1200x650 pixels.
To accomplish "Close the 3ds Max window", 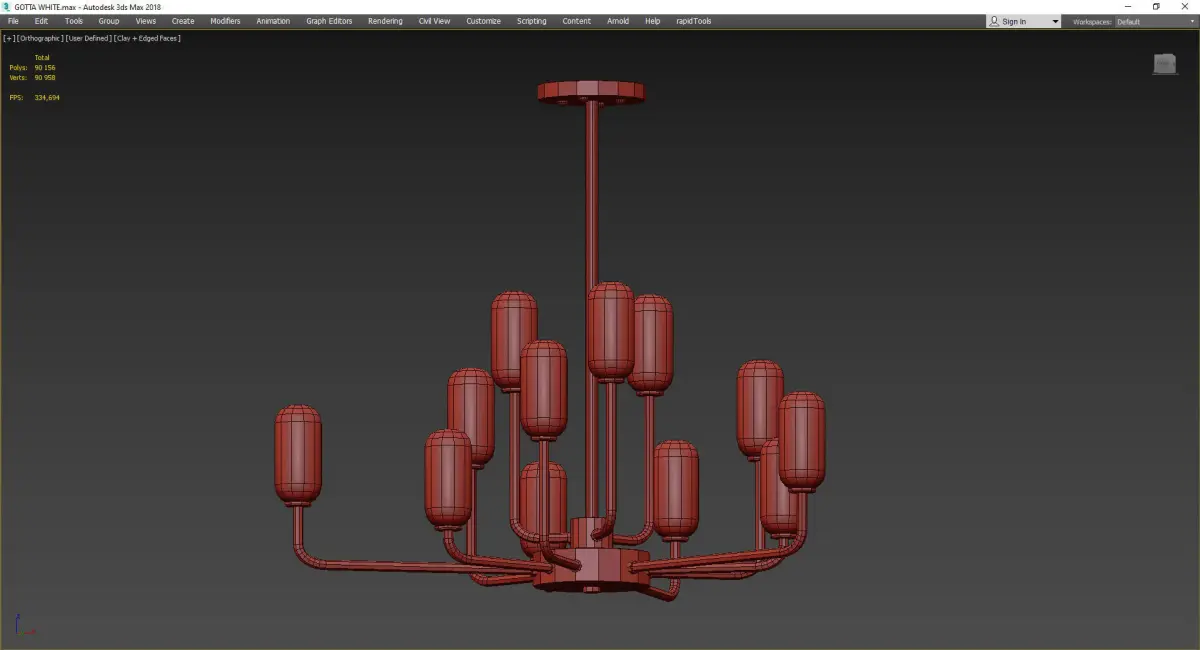I will click(1185, 7).
